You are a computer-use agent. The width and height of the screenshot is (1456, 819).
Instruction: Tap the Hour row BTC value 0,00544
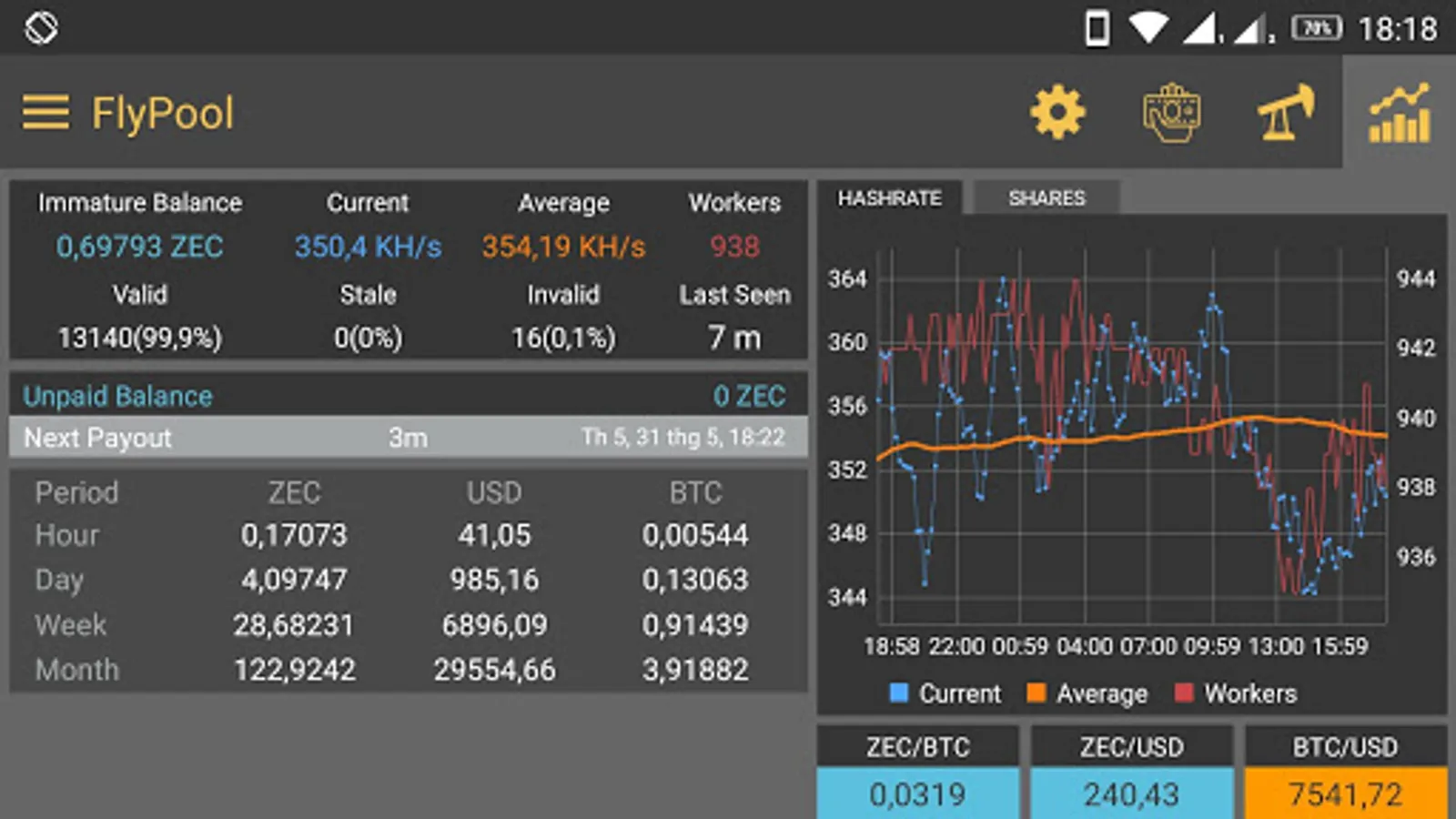click(695, 535)
